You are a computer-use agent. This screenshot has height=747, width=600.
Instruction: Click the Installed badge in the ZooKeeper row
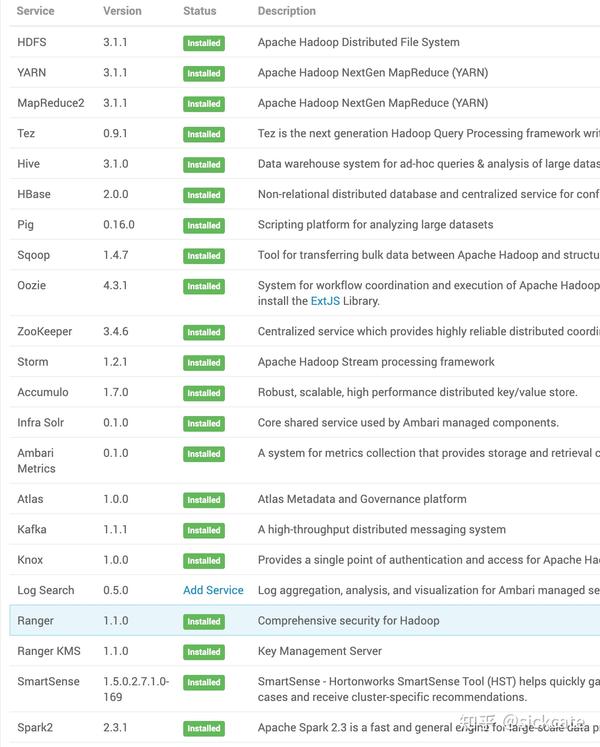203,333
